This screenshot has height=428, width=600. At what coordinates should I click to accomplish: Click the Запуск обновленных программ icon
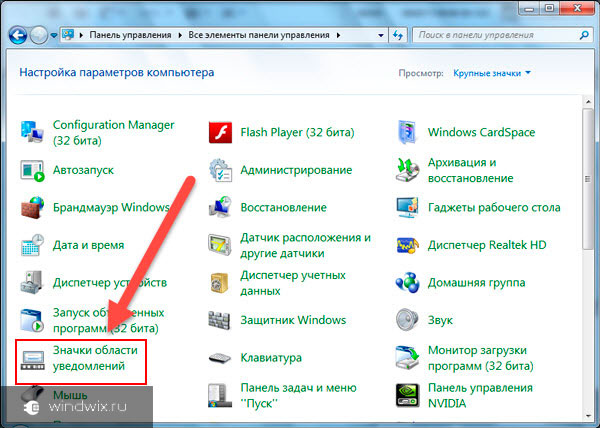(32, 320)
